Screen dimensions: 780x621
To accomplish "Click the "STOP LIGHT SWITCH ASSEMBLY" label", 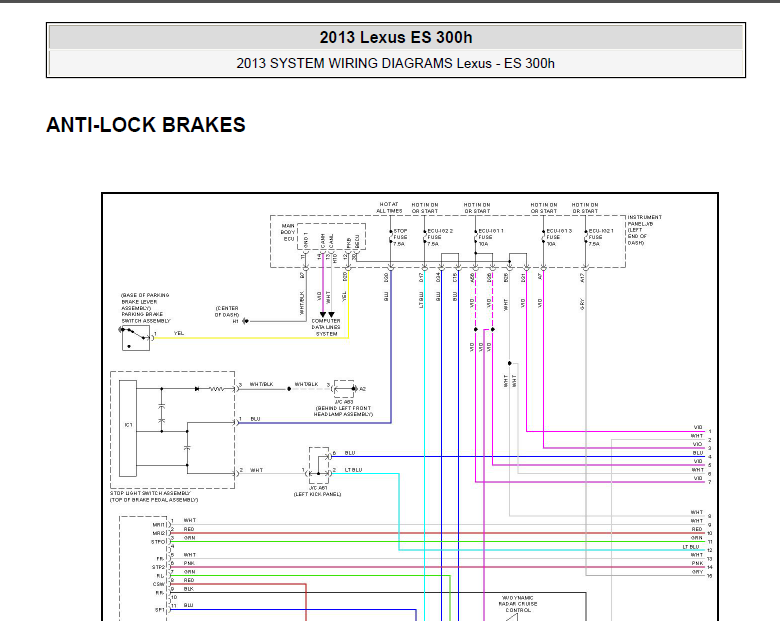I will coord(150,493).
